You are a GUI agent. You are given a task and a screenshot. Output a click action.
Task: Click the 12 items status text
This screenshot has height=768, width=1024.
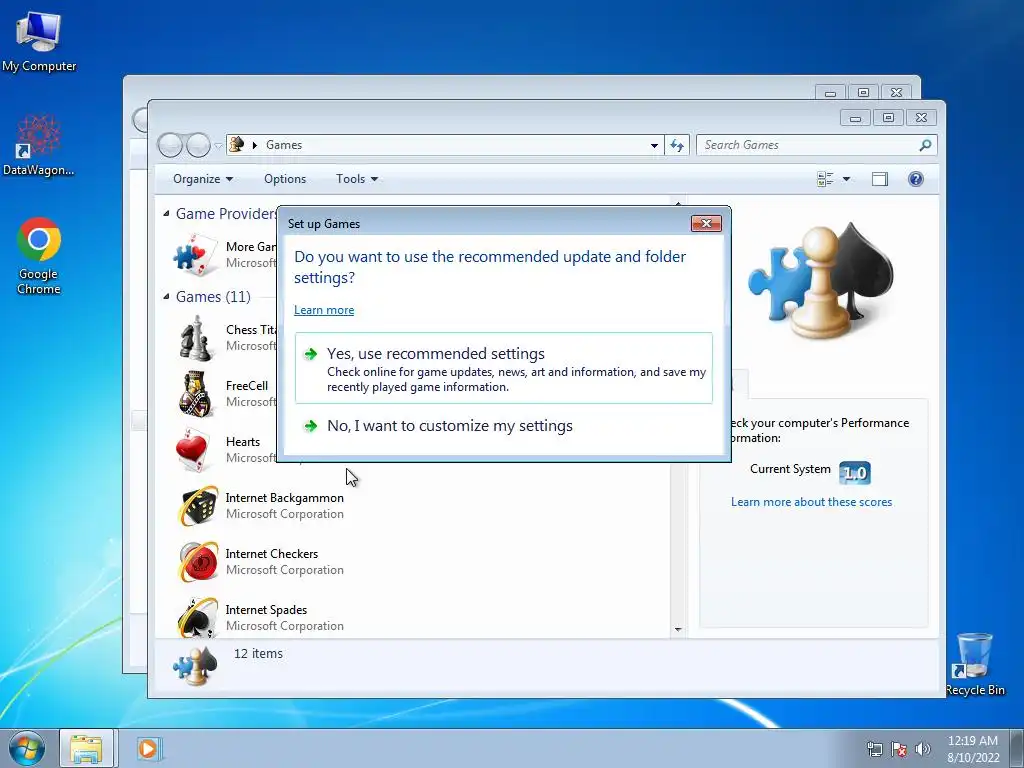coord(258,653)
